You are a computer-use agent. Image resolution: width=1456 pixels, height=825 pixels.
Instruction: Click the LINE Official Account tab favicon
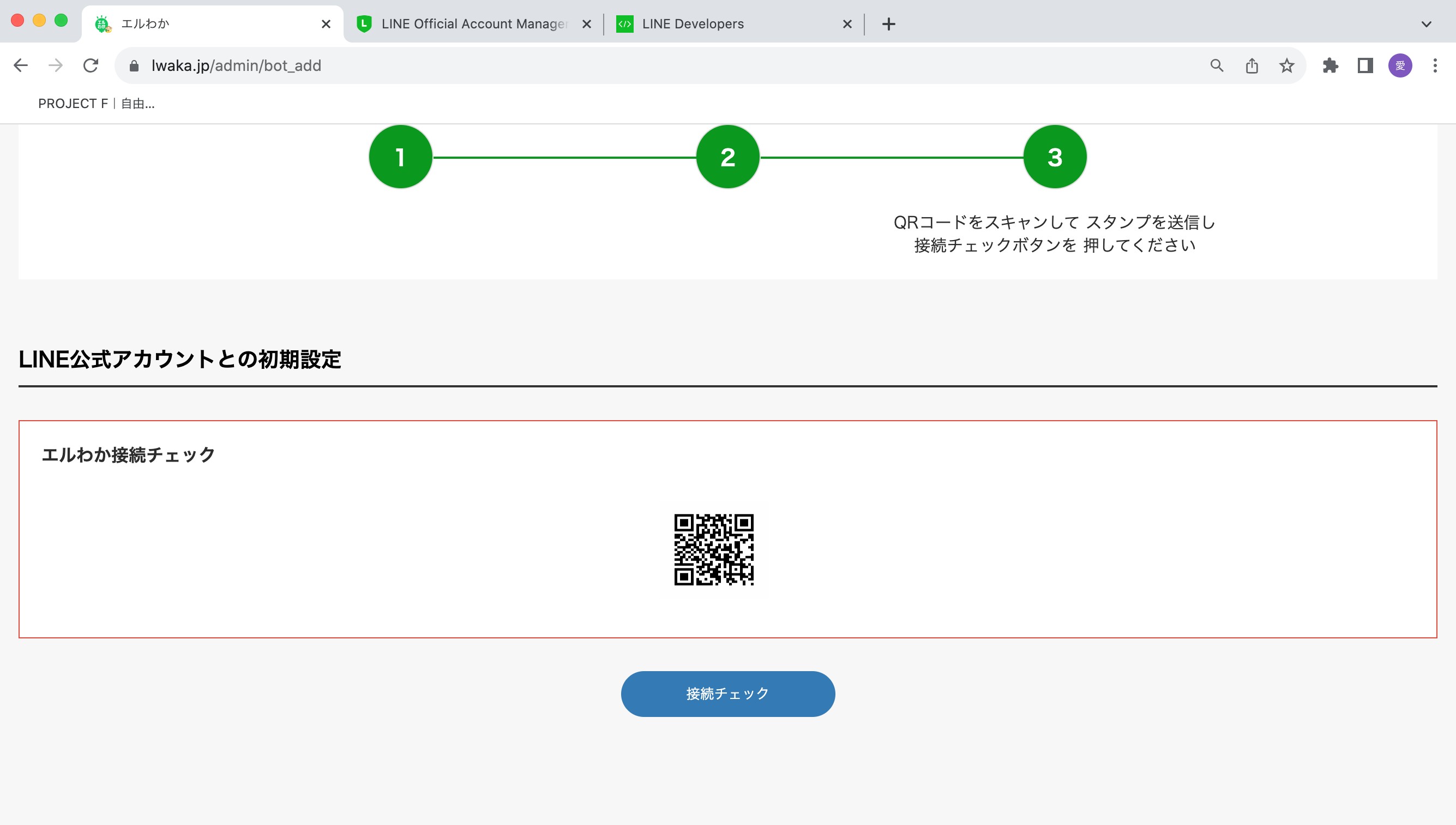coord(364,24)
